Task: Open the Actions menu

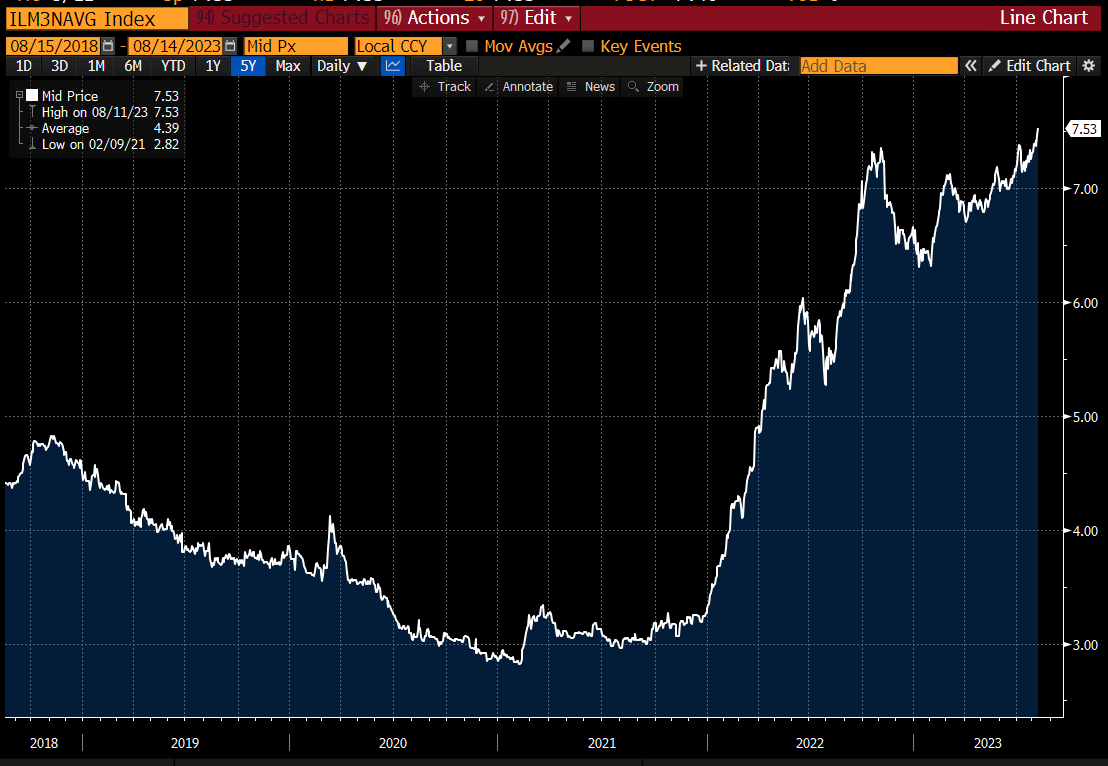Action: click(435, 18)
